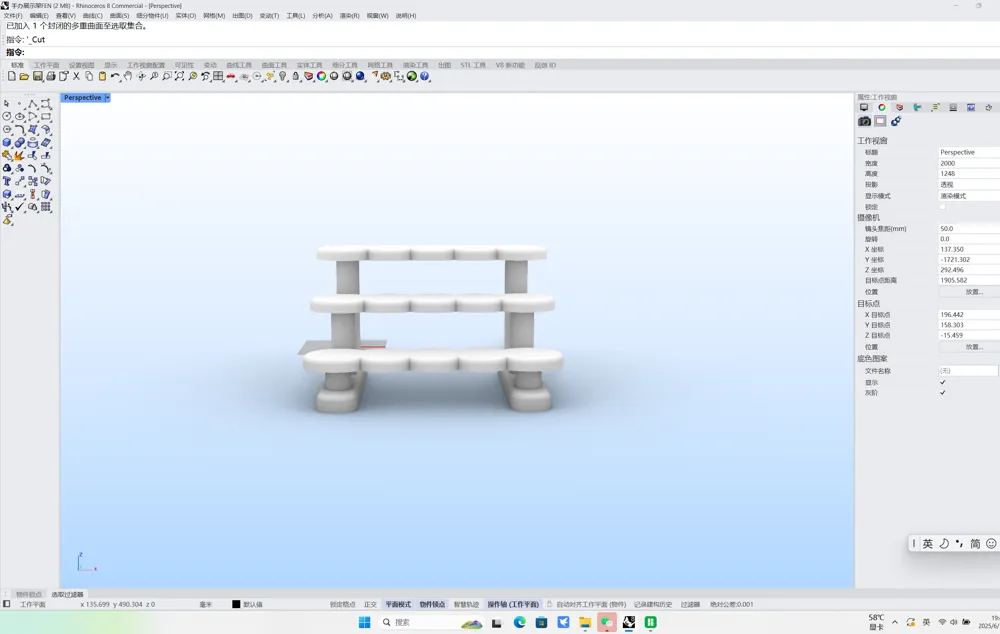Image resolution: width=1000 pixels, height=634 pixels.
Task: Select the Circle tool in left toolbar
Action: pos(6,116)
